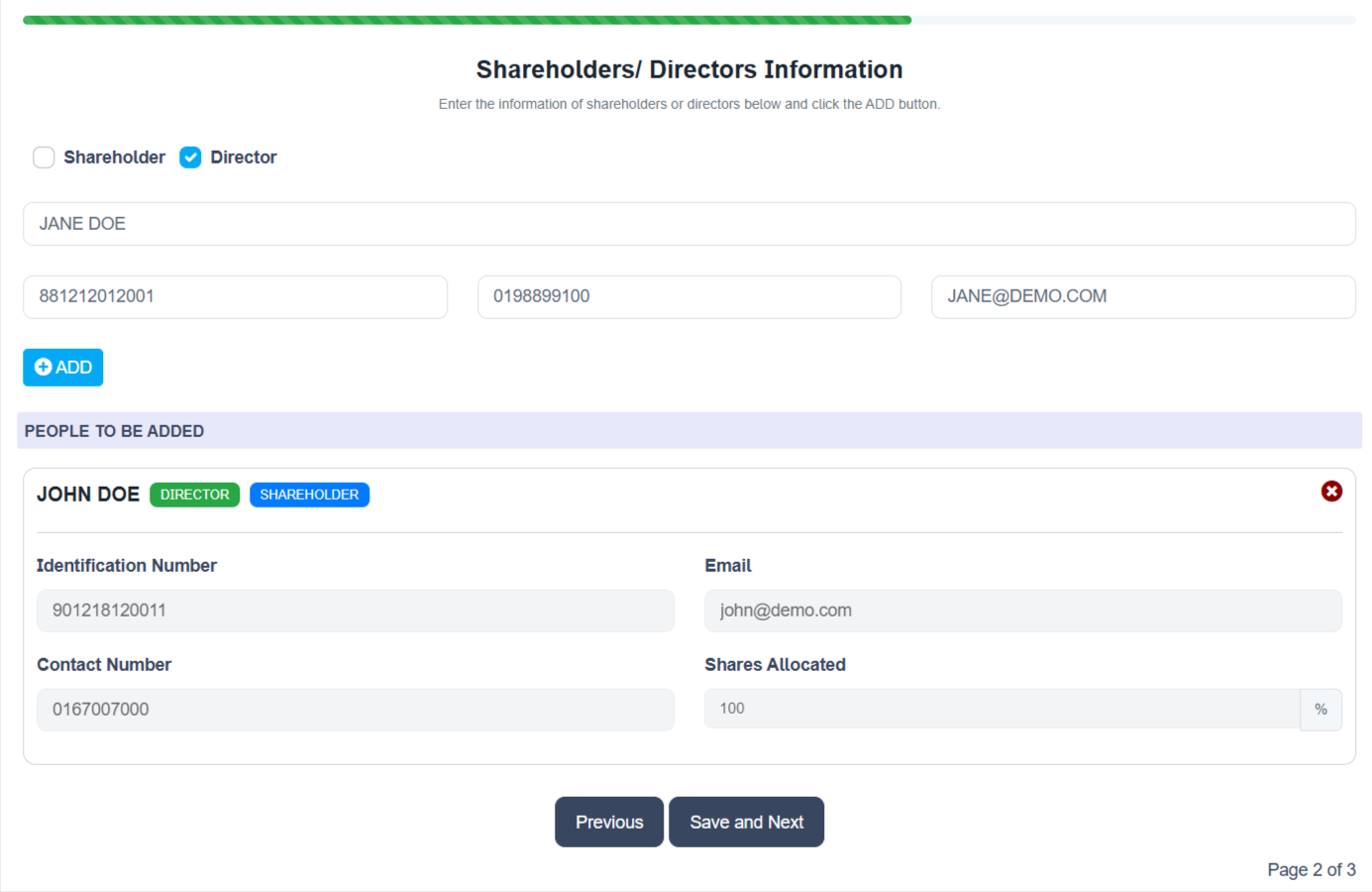
Task: Focus the ID field 881212012001
Action: [x=235, y=297]
